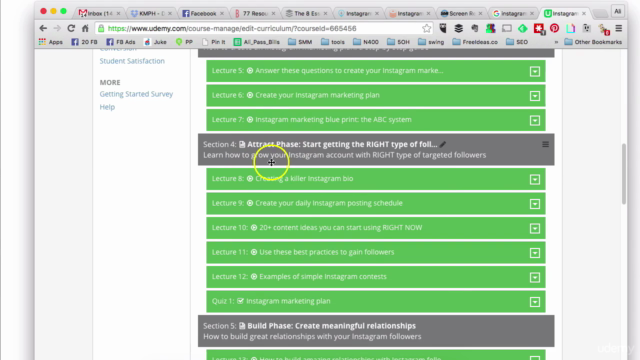This screenshot has width=640, height=360.
Task: Bookmark this page with the star icon
Action: click(427, 28)
